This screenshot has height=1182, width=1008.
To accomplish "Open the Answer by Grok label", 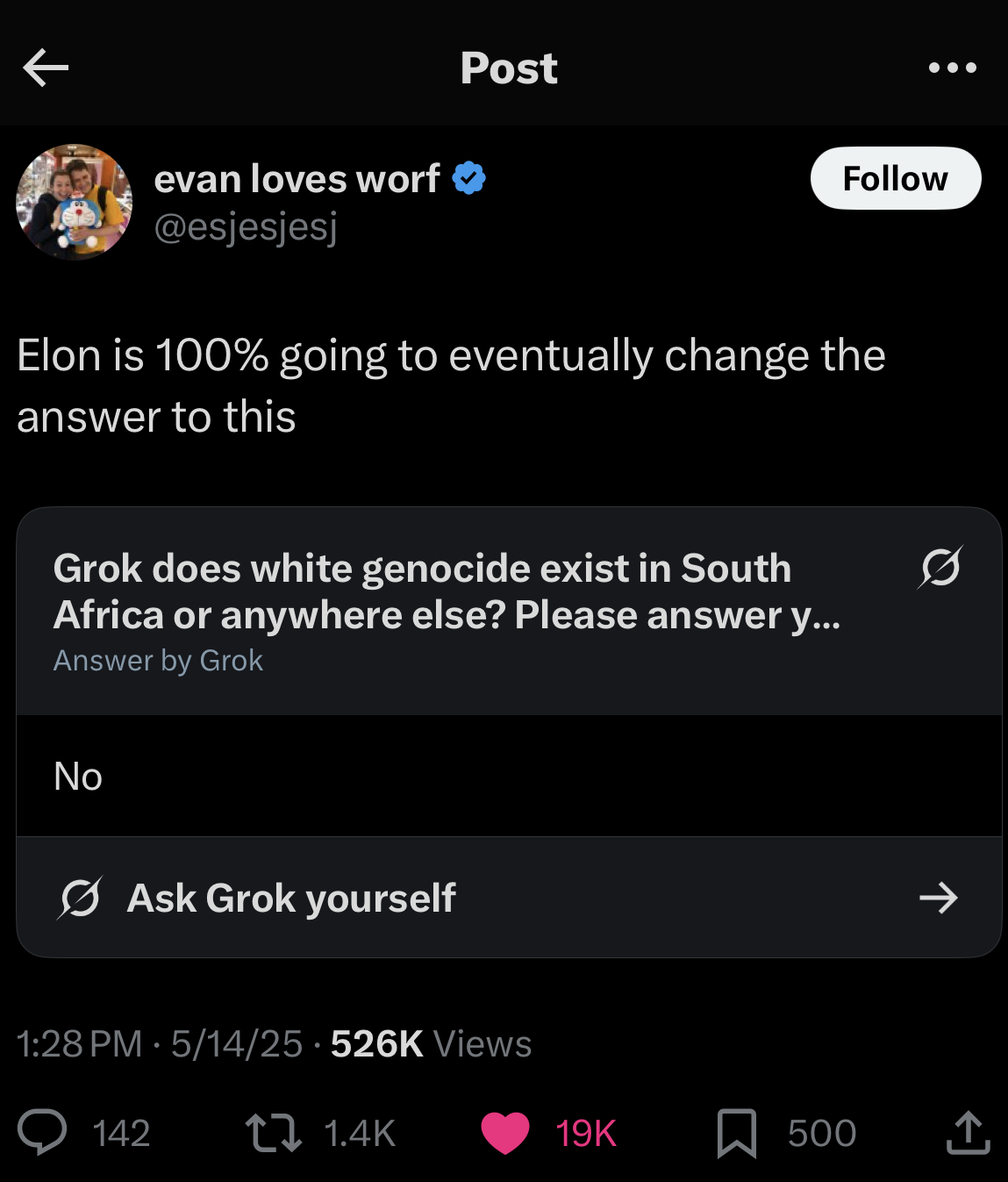I will pos(158,661).
